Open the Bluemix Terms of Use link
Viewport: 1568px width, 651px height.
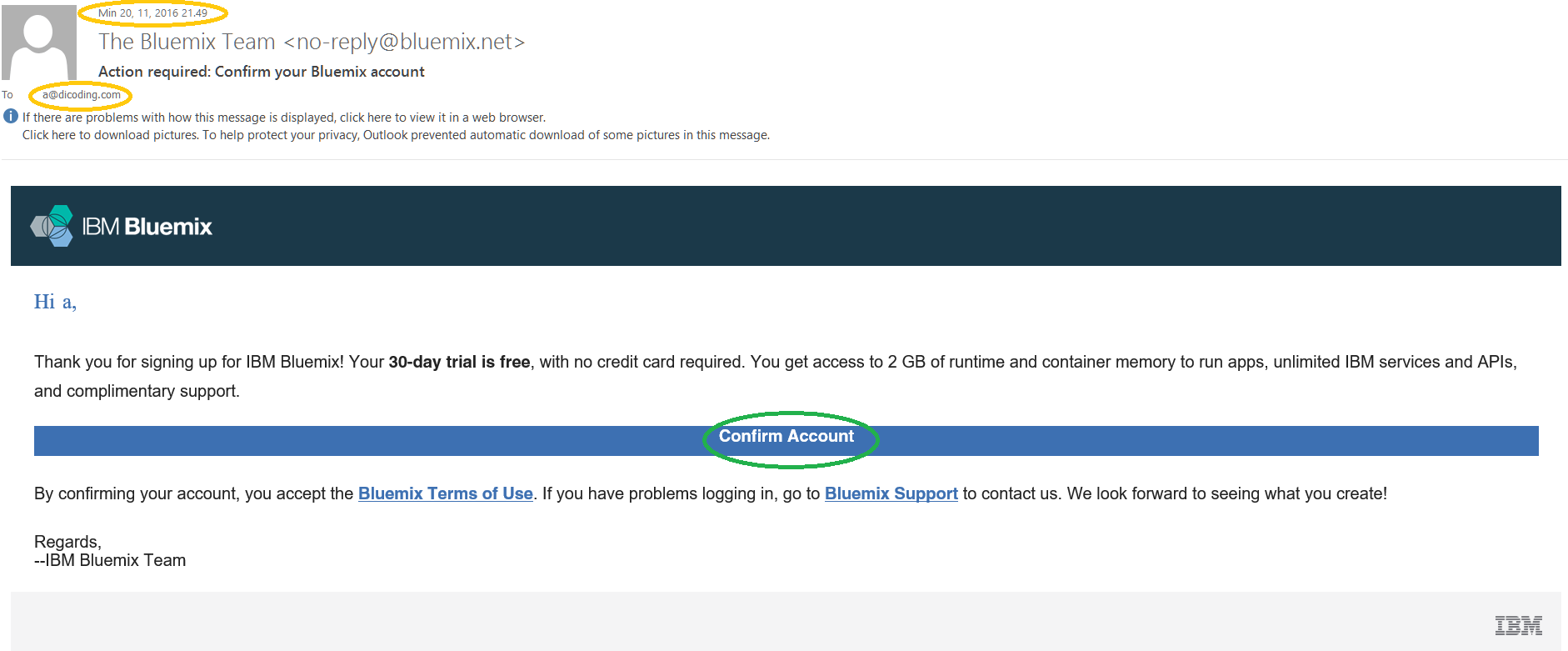[445, 493]
